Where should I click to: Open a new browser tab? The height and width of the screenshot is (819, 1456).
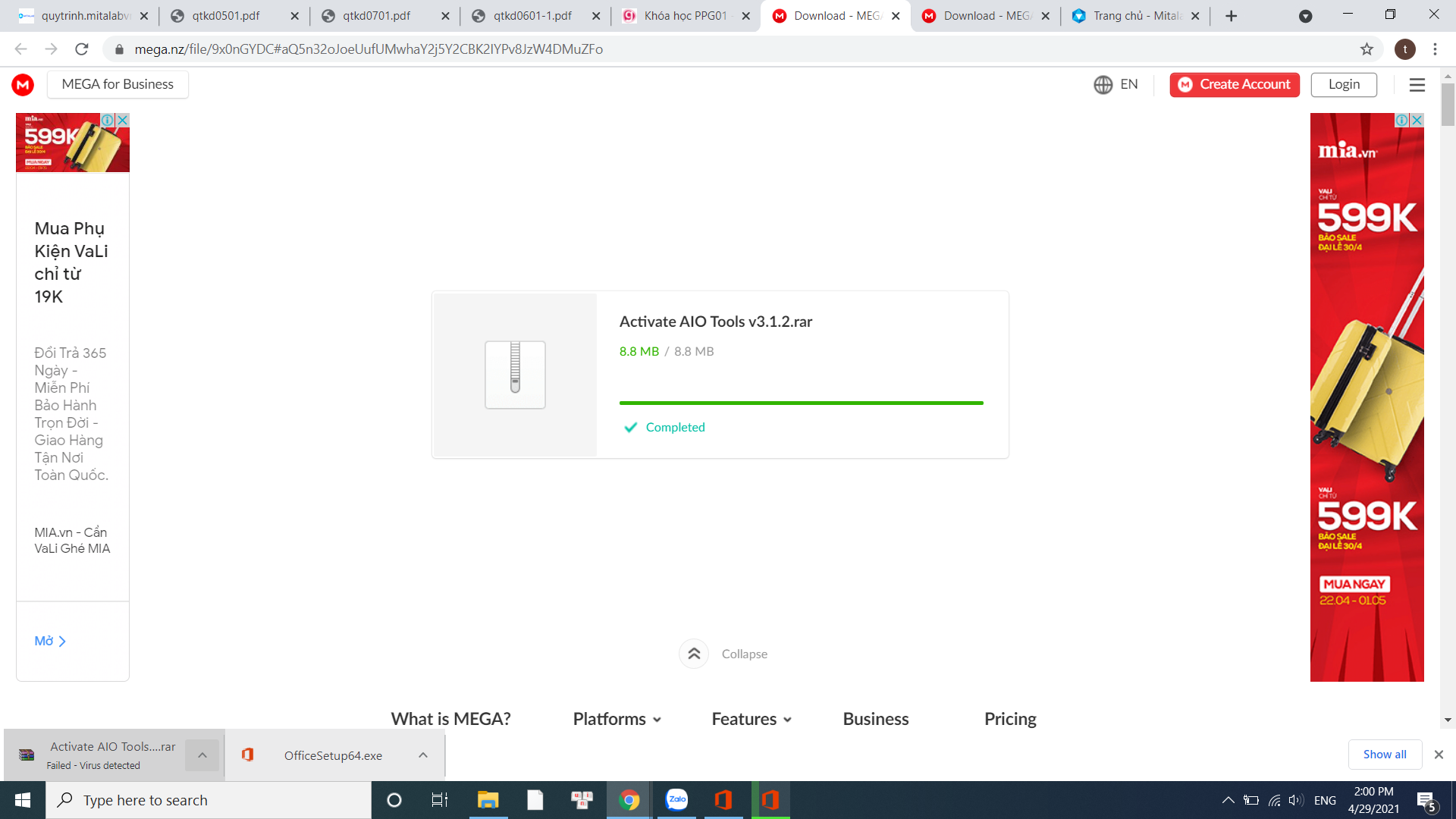click(x=1232, y=16)
